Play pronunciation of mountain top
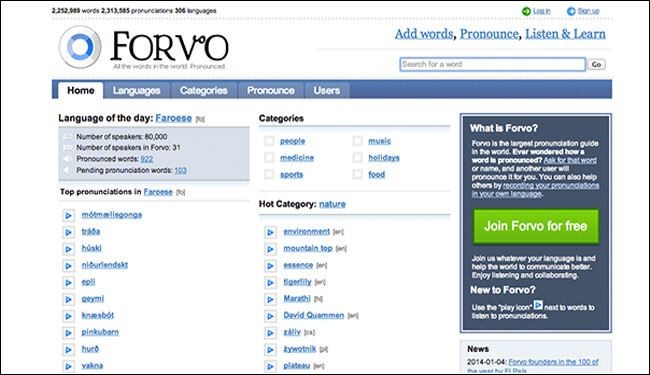This screenshot has width=650, height=375. pyautogui.click(x=270, y=249)
